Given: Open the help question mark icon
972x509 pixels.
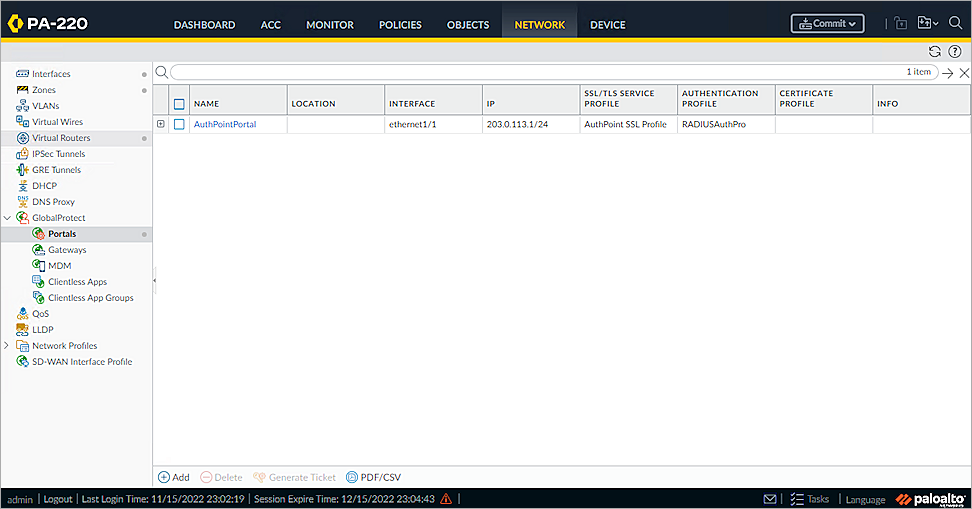Looking at the screenshot, I should (x=955, y=51).
